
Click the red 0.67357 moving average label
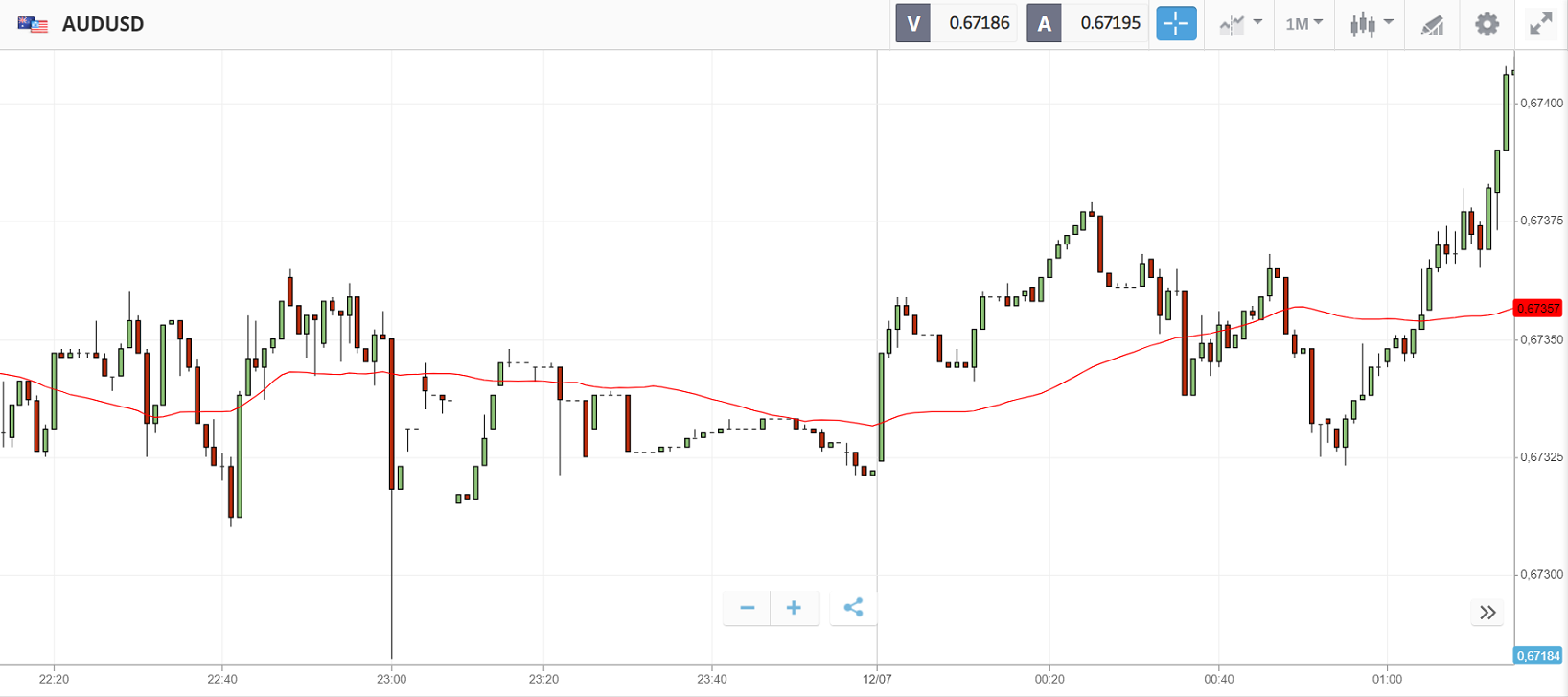(x=1537, y=308)
